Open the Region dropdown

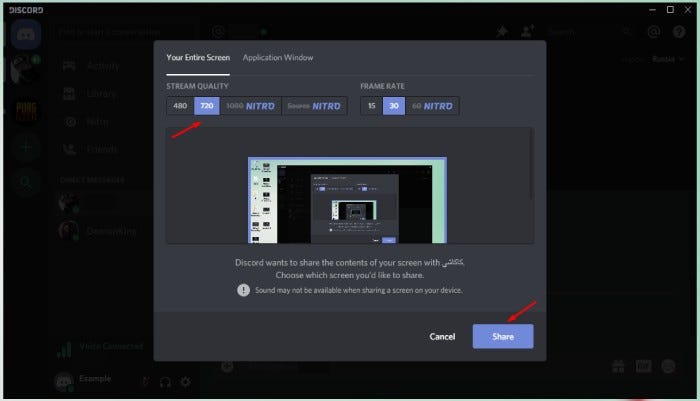(667, 59)
